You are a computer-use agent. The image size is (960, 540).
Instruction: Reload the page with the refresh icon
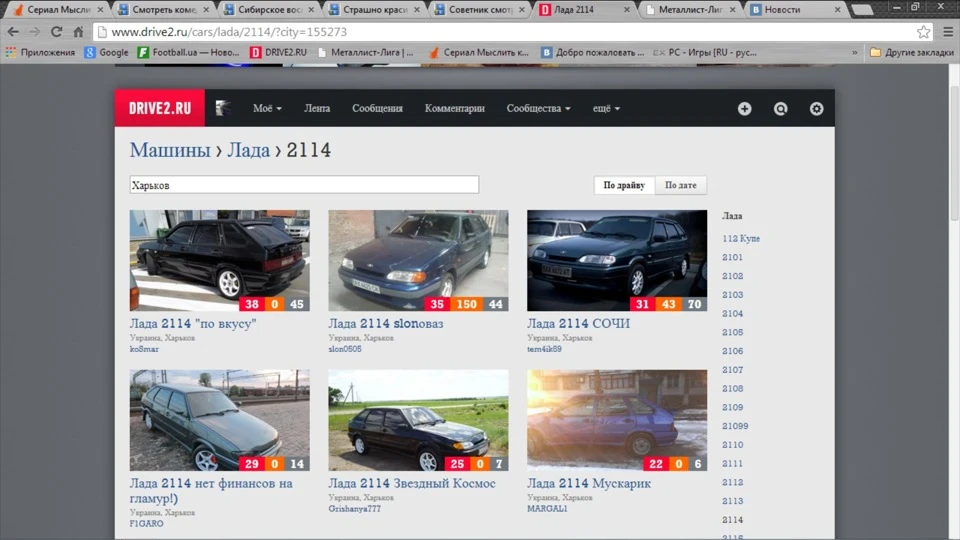[x=56, y=32]
